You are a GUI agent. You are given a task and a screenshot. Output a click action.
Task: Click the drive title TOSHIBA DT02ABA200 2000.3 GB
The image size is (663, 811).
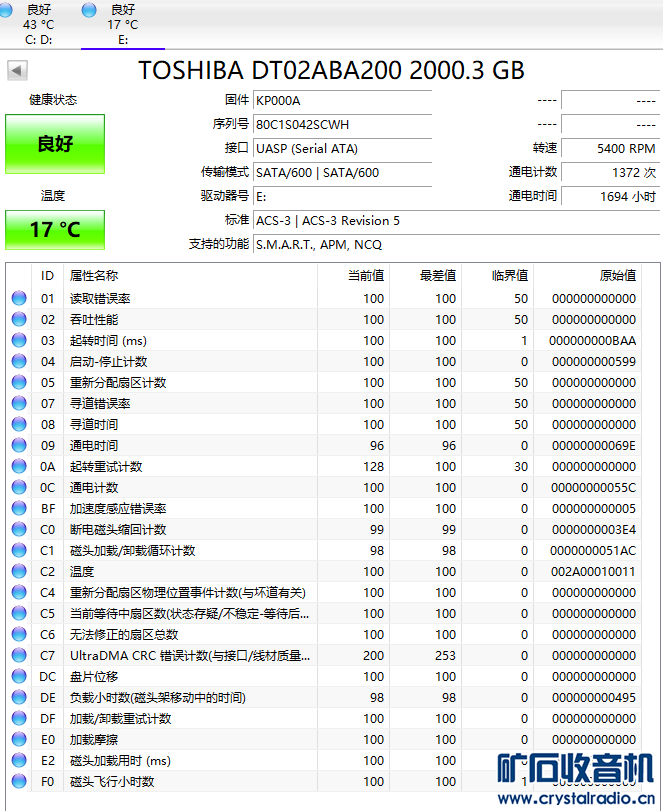click(332, 70)
